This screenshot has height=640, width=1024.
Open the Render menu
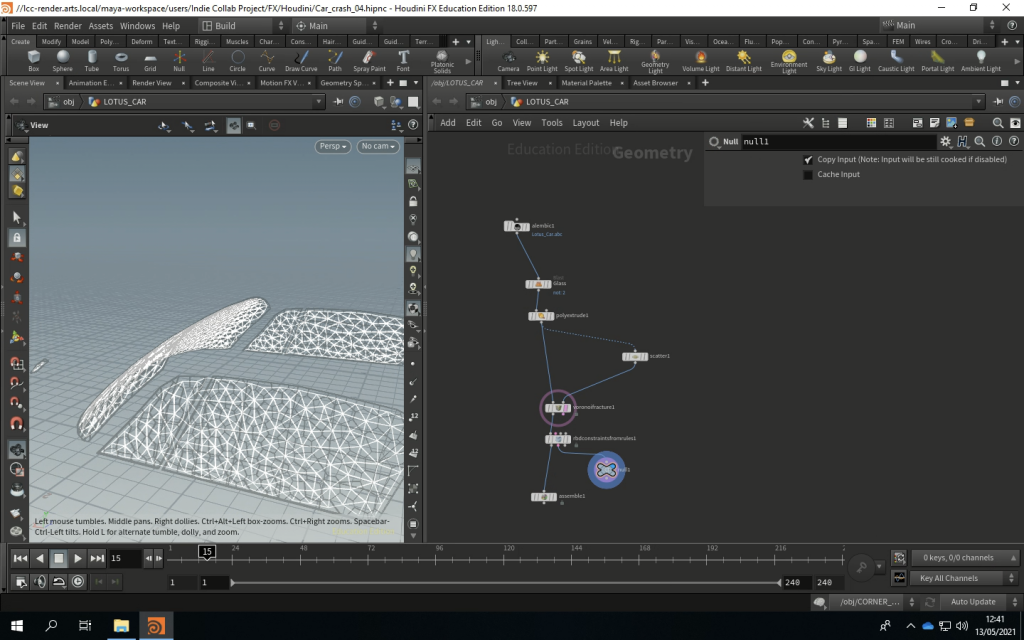coord(68,26)
